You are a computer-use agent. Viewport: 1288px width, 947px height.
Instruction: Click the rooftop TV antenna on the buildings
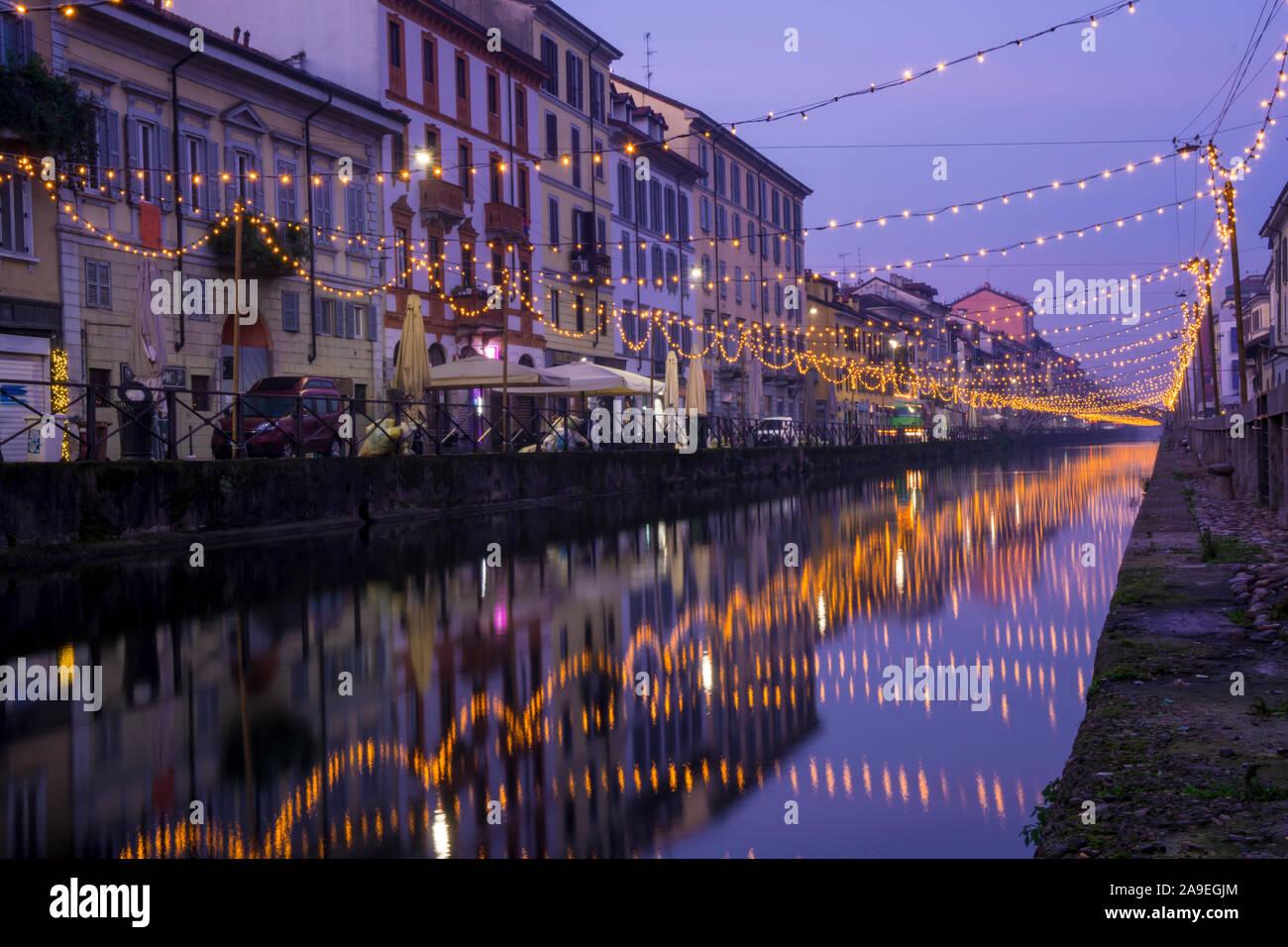click(648, 57)
